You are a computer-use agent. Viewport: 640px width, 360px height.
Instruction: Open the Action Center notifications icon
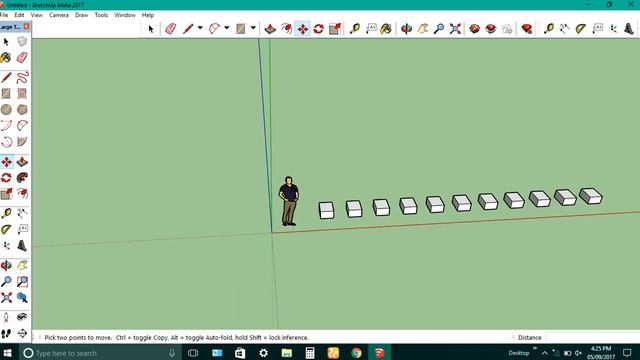pyautogui.click(x=627, y=353)
